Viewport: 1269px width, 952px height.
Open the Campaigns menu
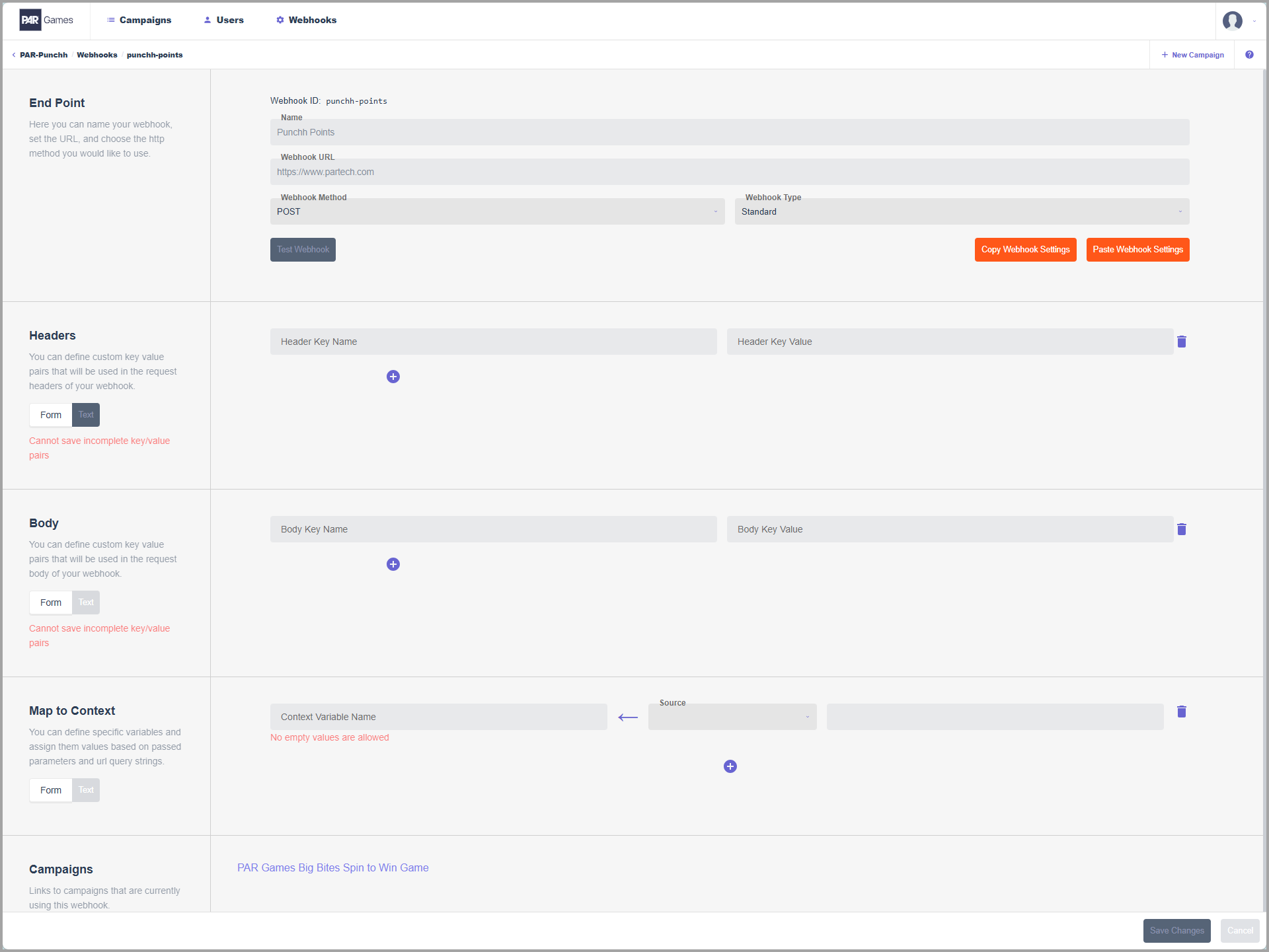[x=139, y=20]
